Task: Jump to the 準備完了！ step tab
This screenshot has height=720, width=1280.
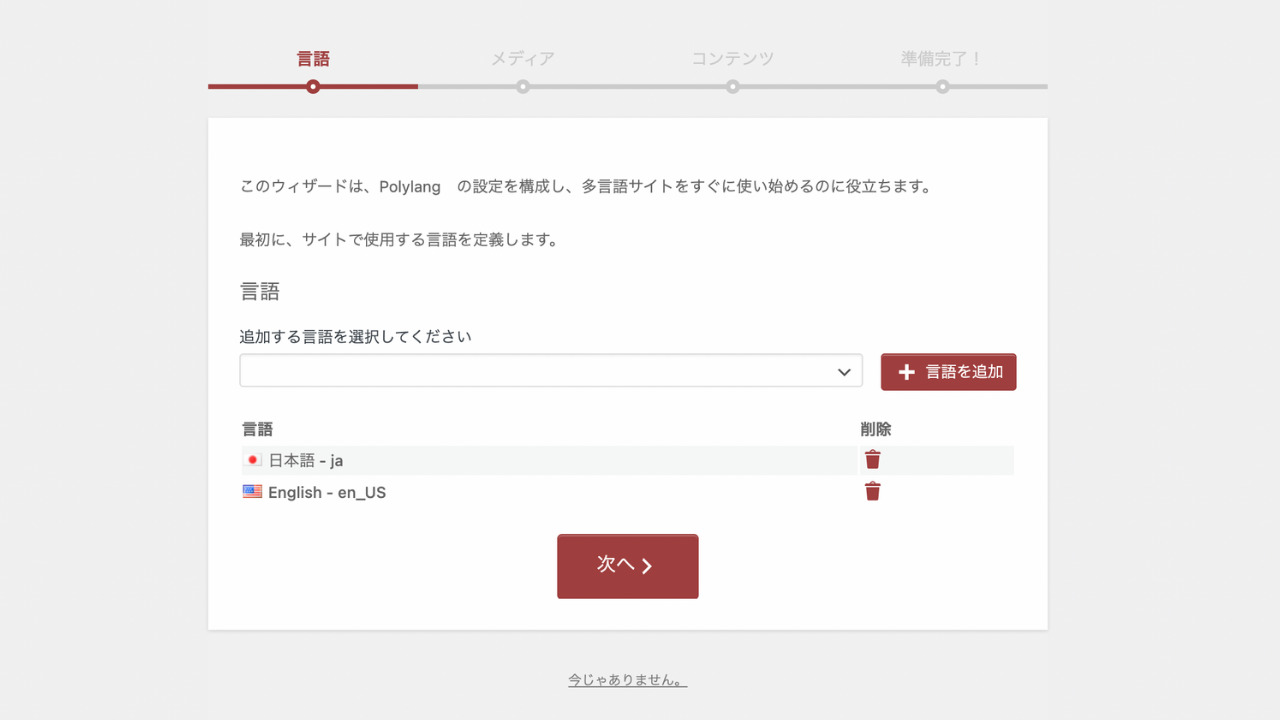Action: point(942,59)
